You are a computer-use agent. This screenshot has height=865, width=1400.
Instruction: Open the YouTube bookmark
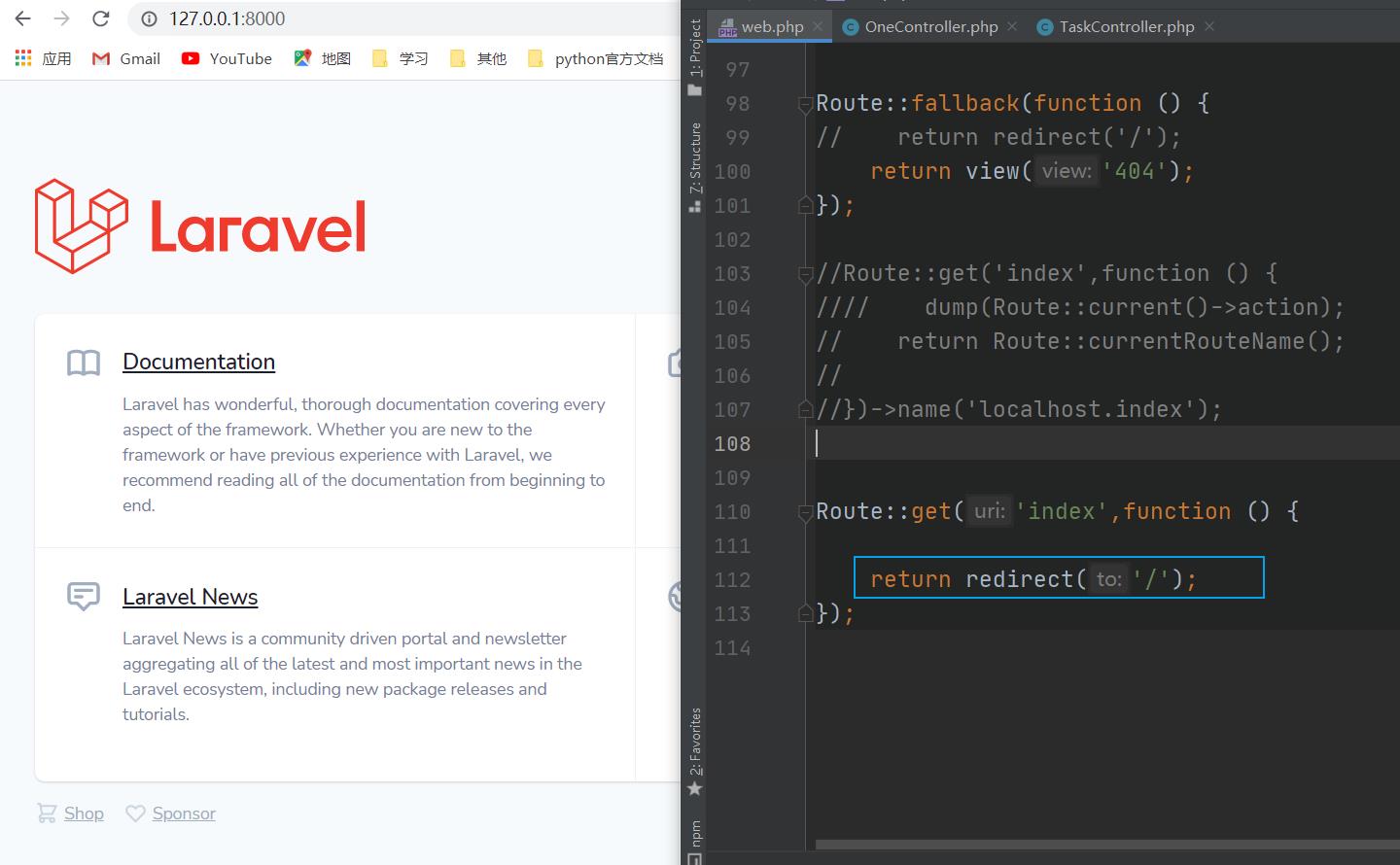(x=227, y=58)
